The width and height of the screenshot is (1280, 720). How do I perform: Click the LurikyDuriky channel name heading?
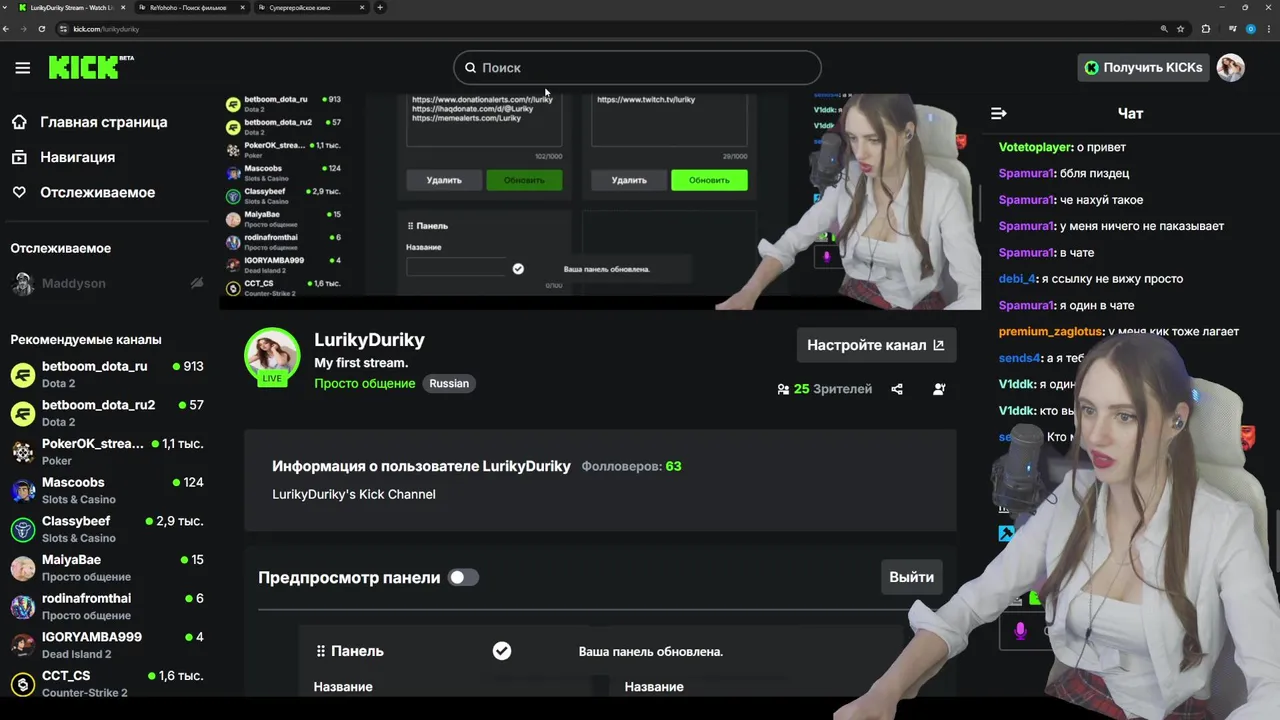point(369,340)
